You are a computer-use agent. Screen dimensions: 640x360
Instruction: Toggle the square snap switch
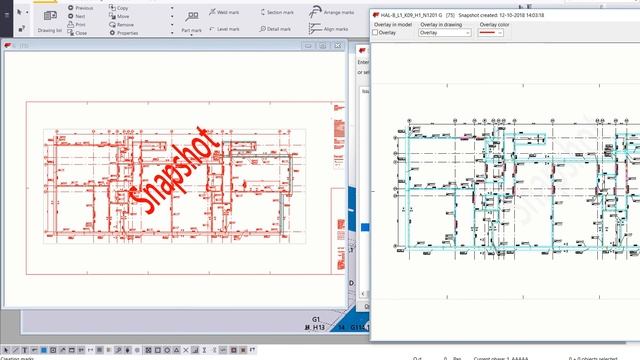tap(158, 350)
